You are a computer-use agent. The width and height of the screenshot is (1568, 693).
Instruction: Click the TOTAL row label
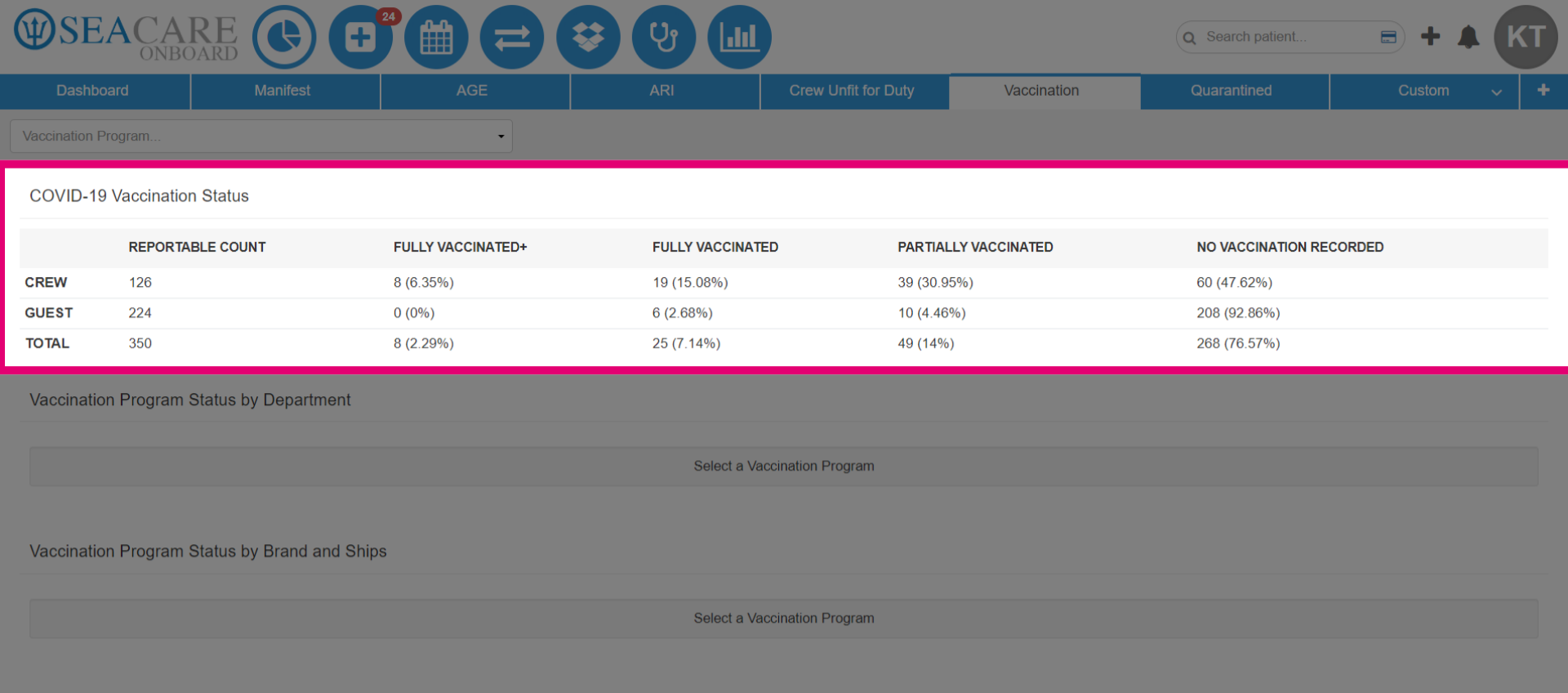[x=47, y=344]
